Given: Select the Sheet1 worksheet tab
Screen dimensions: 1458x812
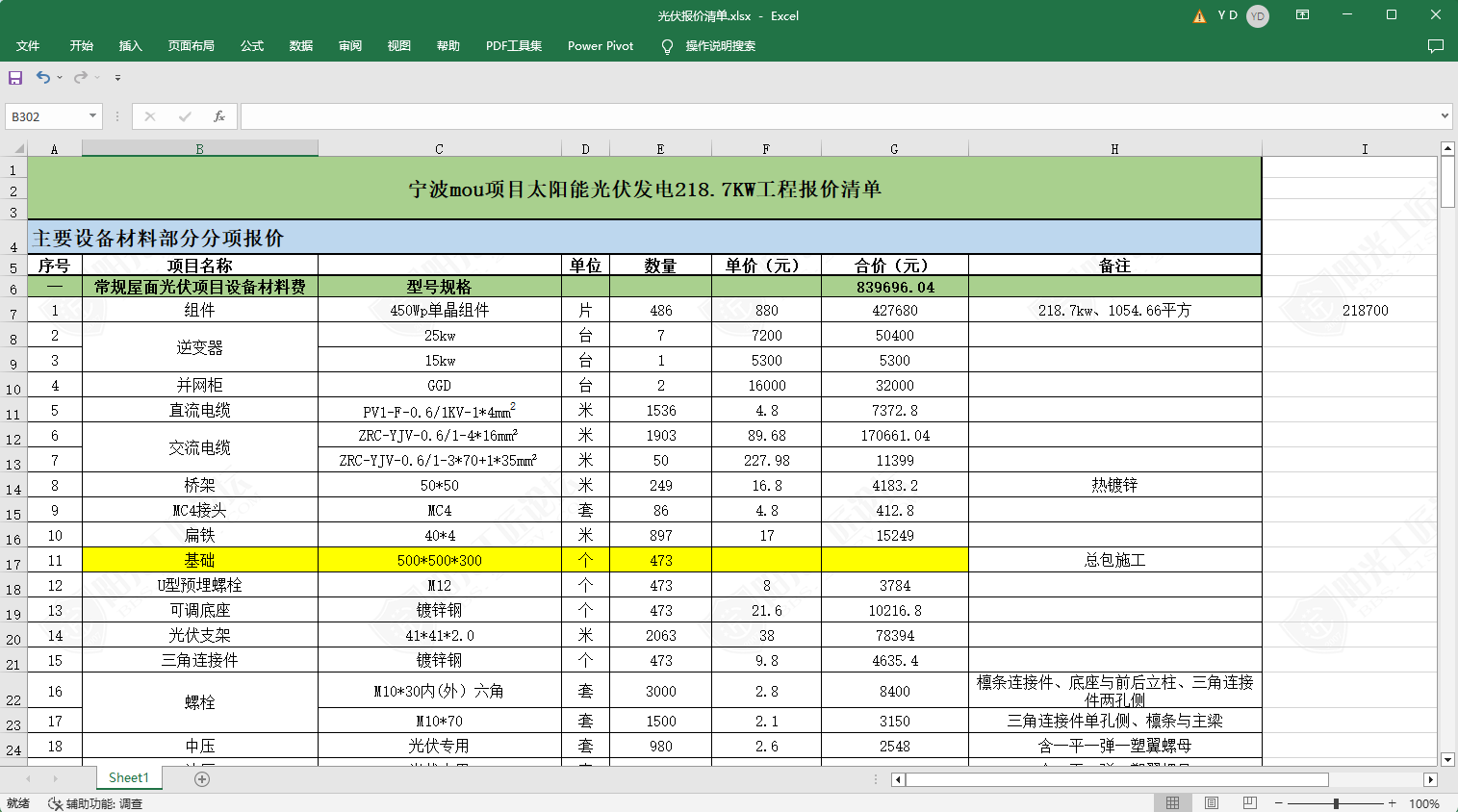Looking at the screenshot, I should [129, 778].
